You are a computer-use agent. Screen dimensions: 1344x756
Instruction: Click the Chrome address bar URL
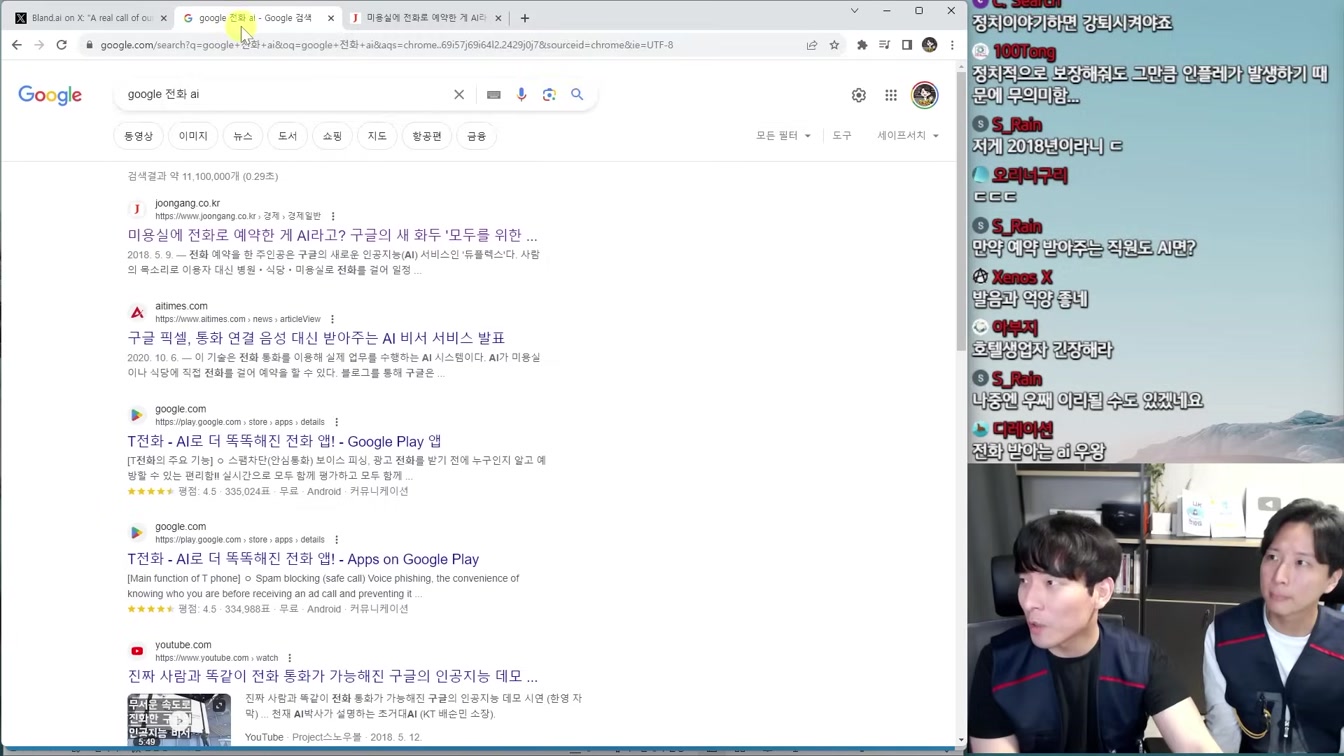click(386, 45)
